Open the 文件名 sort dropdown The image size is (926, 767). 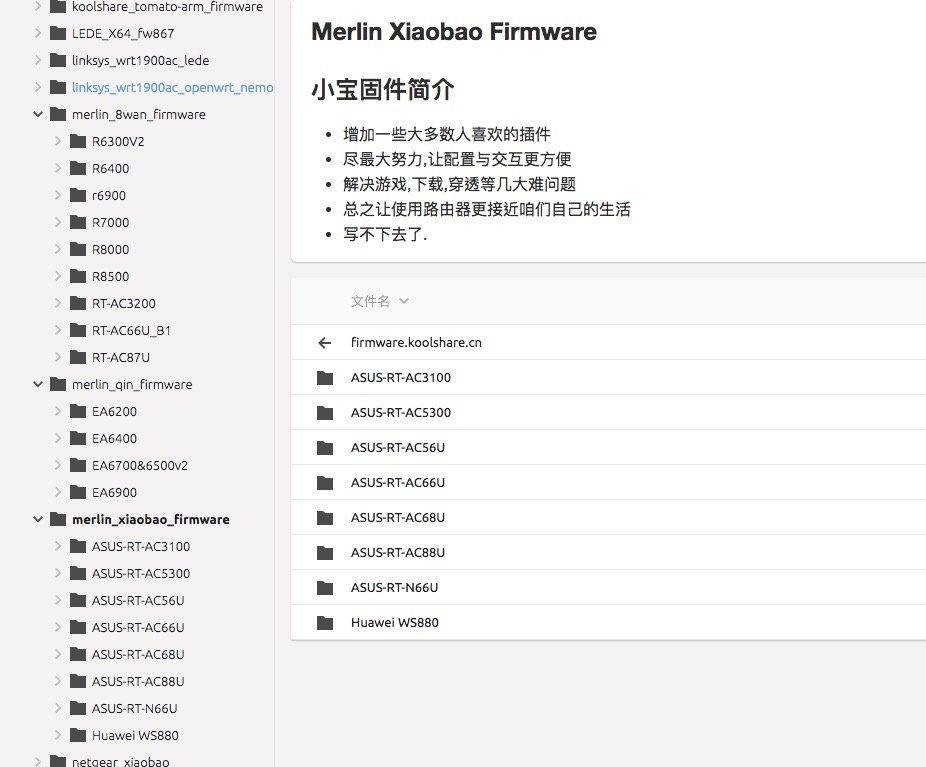tap(380, 301)
